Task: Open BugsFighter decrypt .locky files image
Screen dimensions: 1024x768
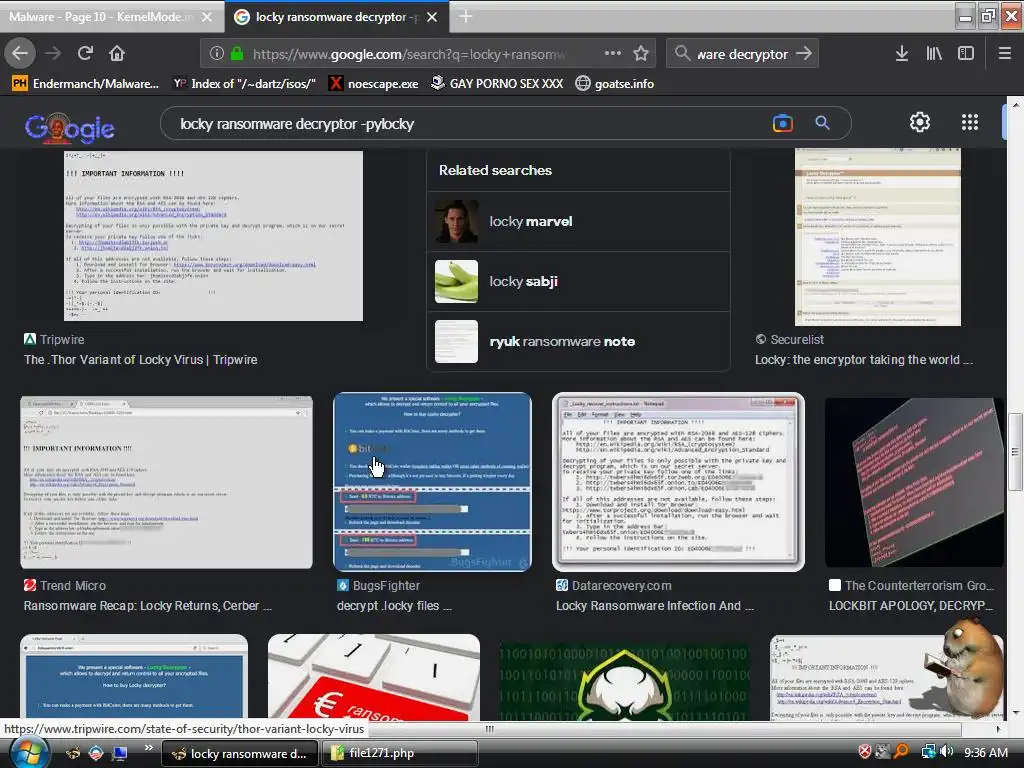Action: pyautogui.click(x=432, y=482)
